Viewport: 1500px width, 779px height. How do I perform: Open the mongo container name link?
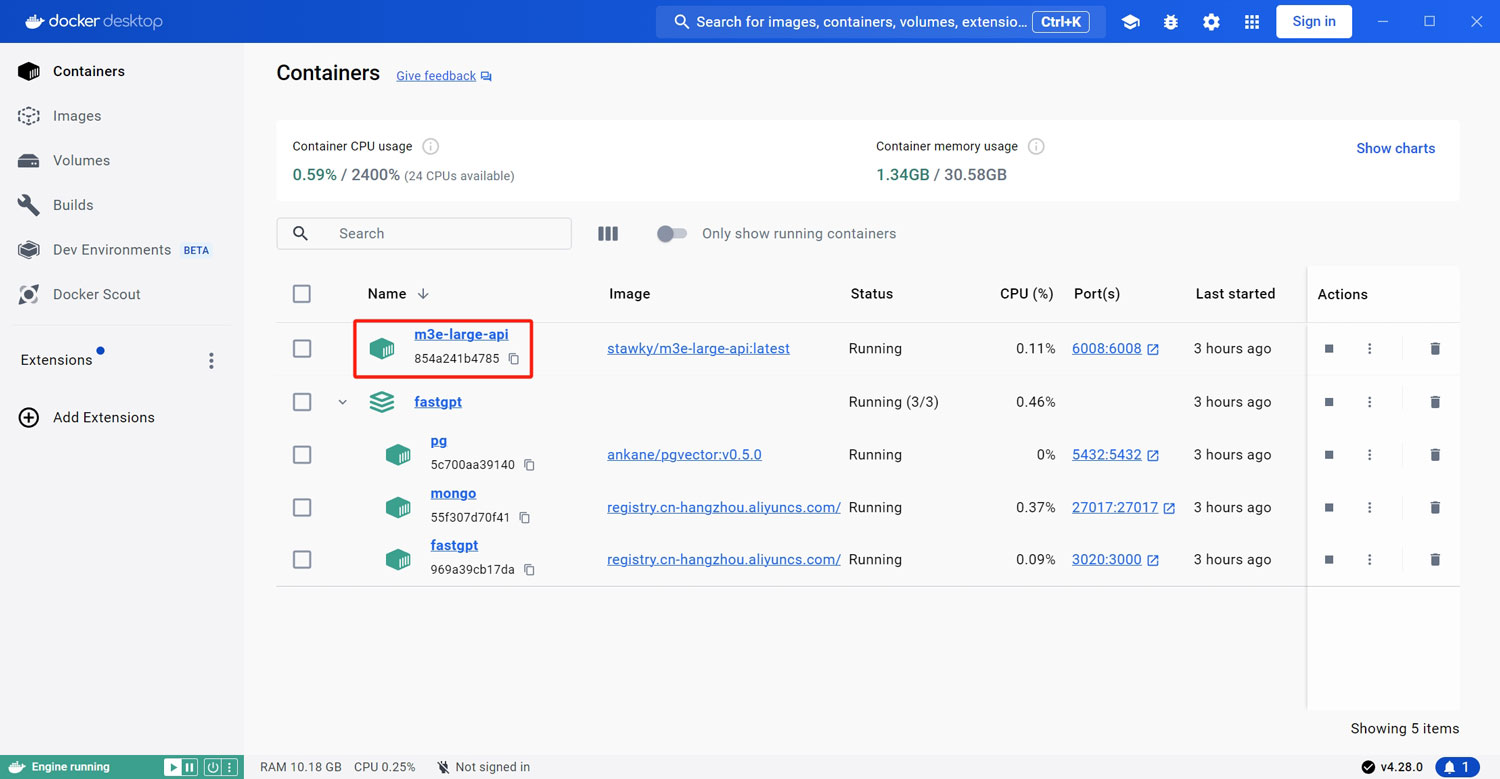(x=453, y=493)
